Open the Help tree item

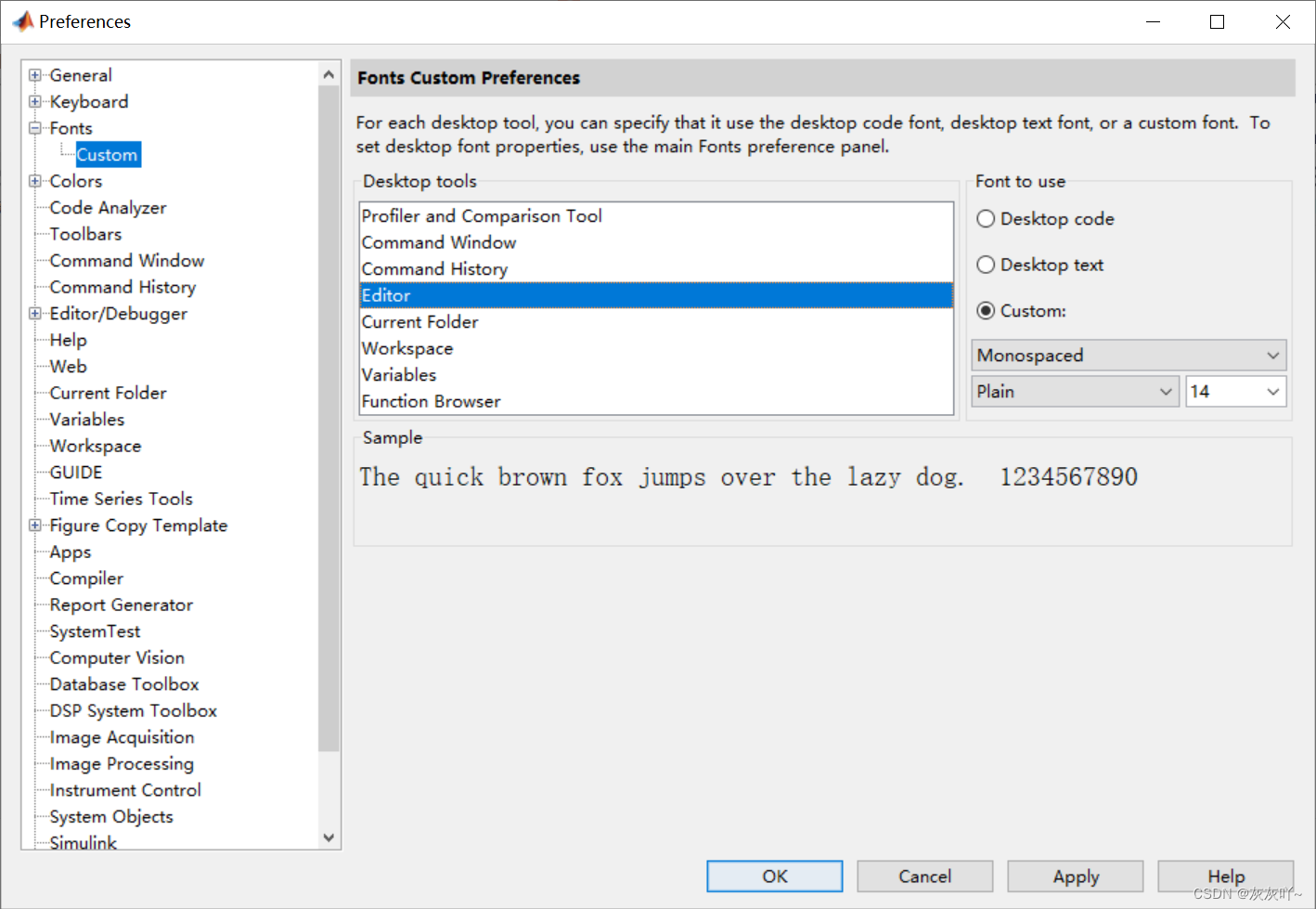pyautogui.click(x=69, y=340)
